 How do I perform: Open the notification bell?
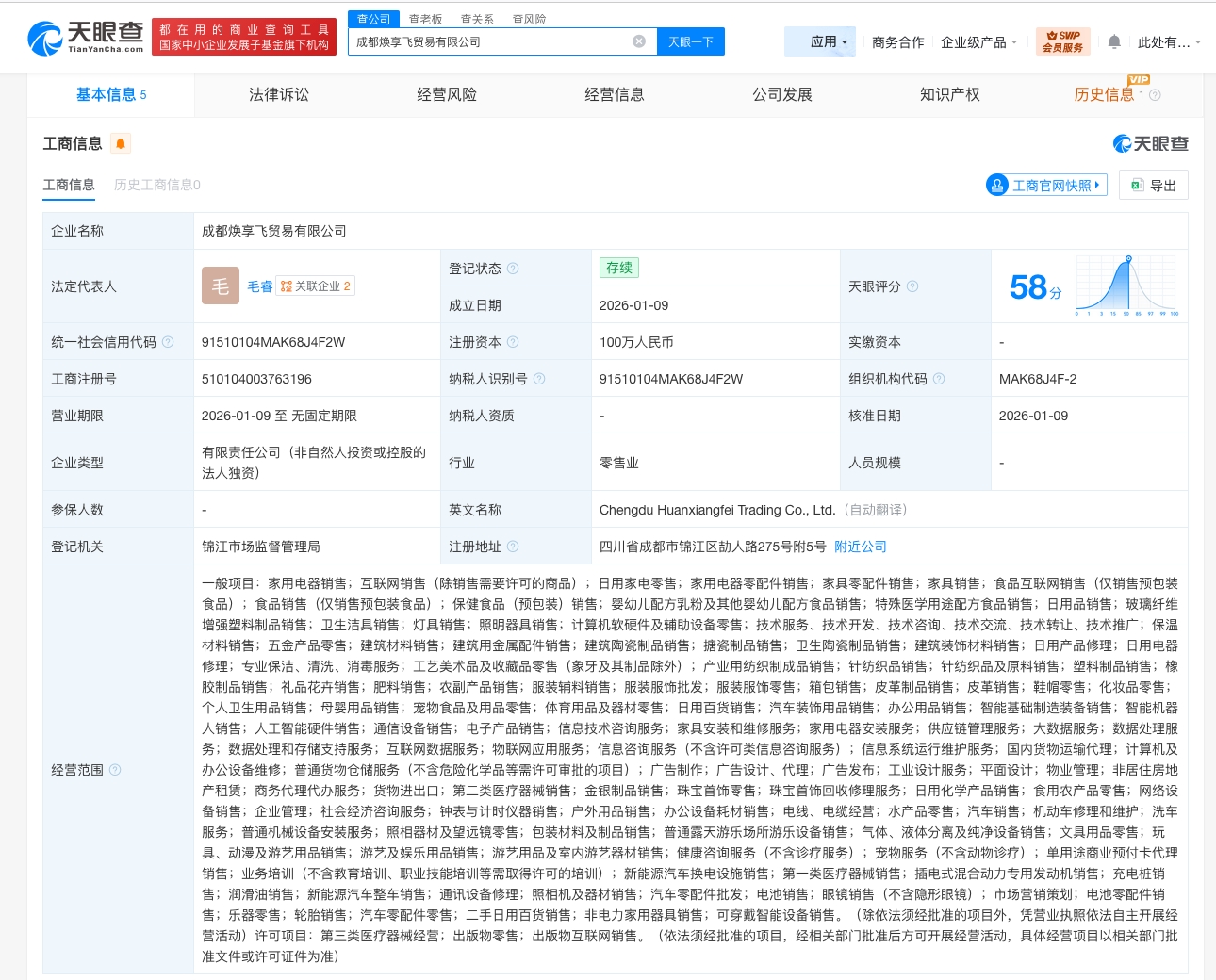coord(1113,42)
